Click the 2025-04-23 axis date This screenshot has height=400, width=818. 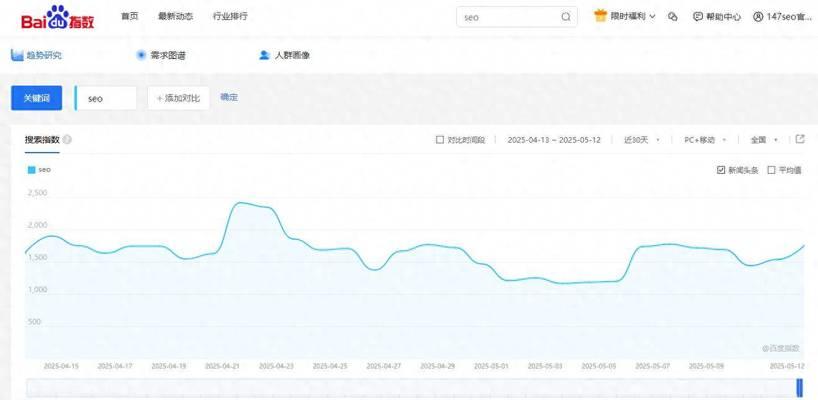tap(276, 366)
